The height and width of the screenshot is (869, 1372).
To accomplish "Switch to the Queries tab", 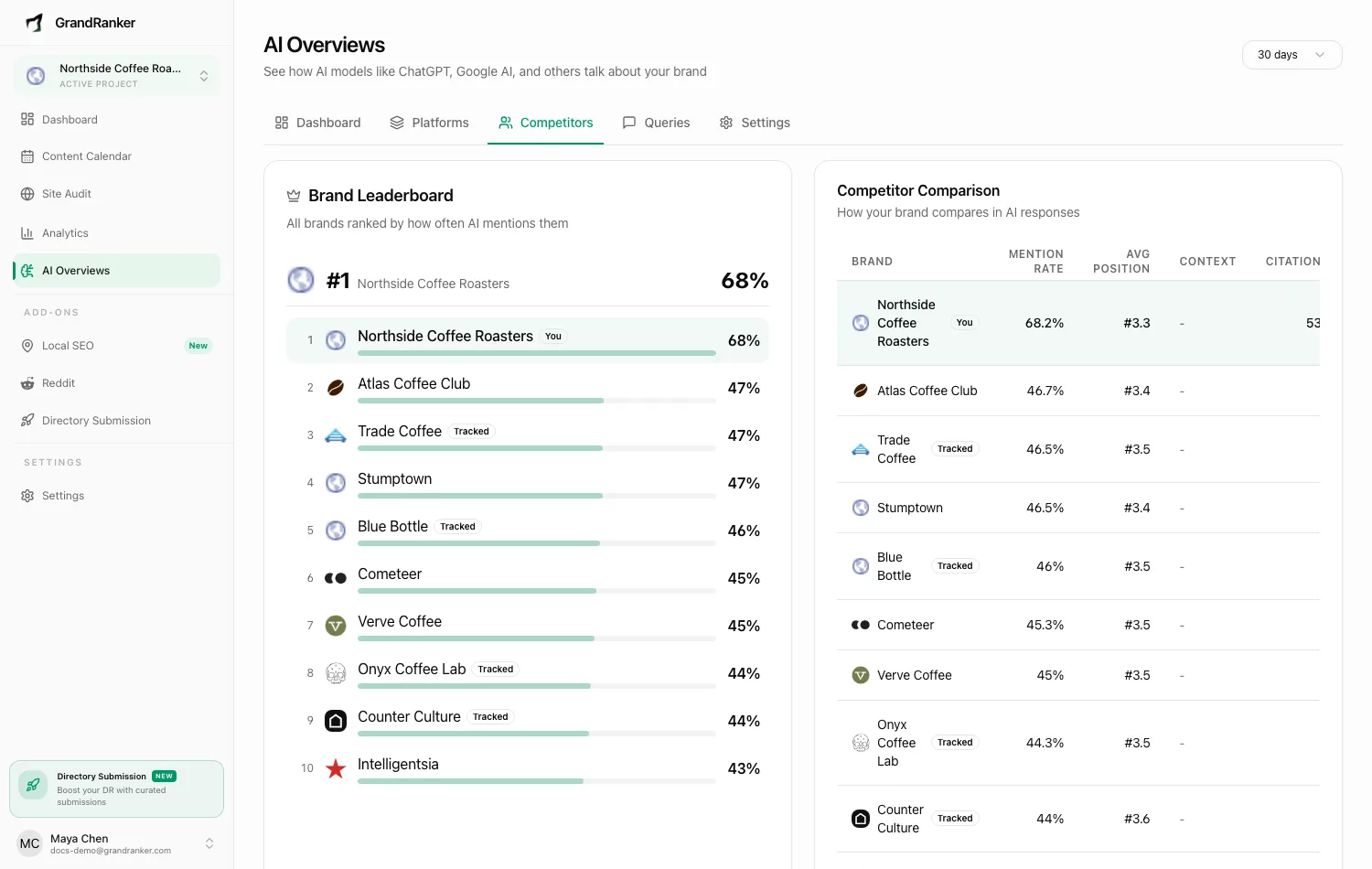I will (656, 123).
